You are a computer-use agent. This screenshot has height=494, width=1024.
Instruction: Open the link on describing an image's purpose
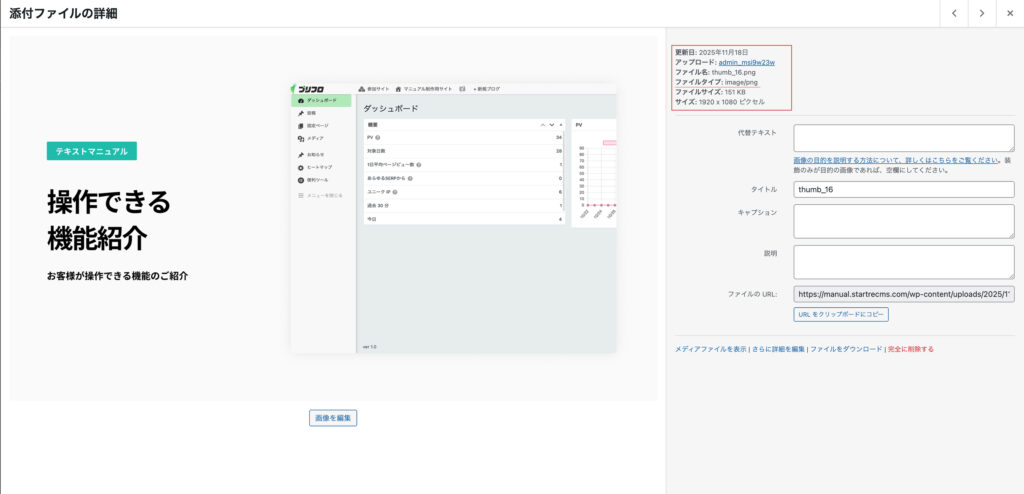pos(895,160)
